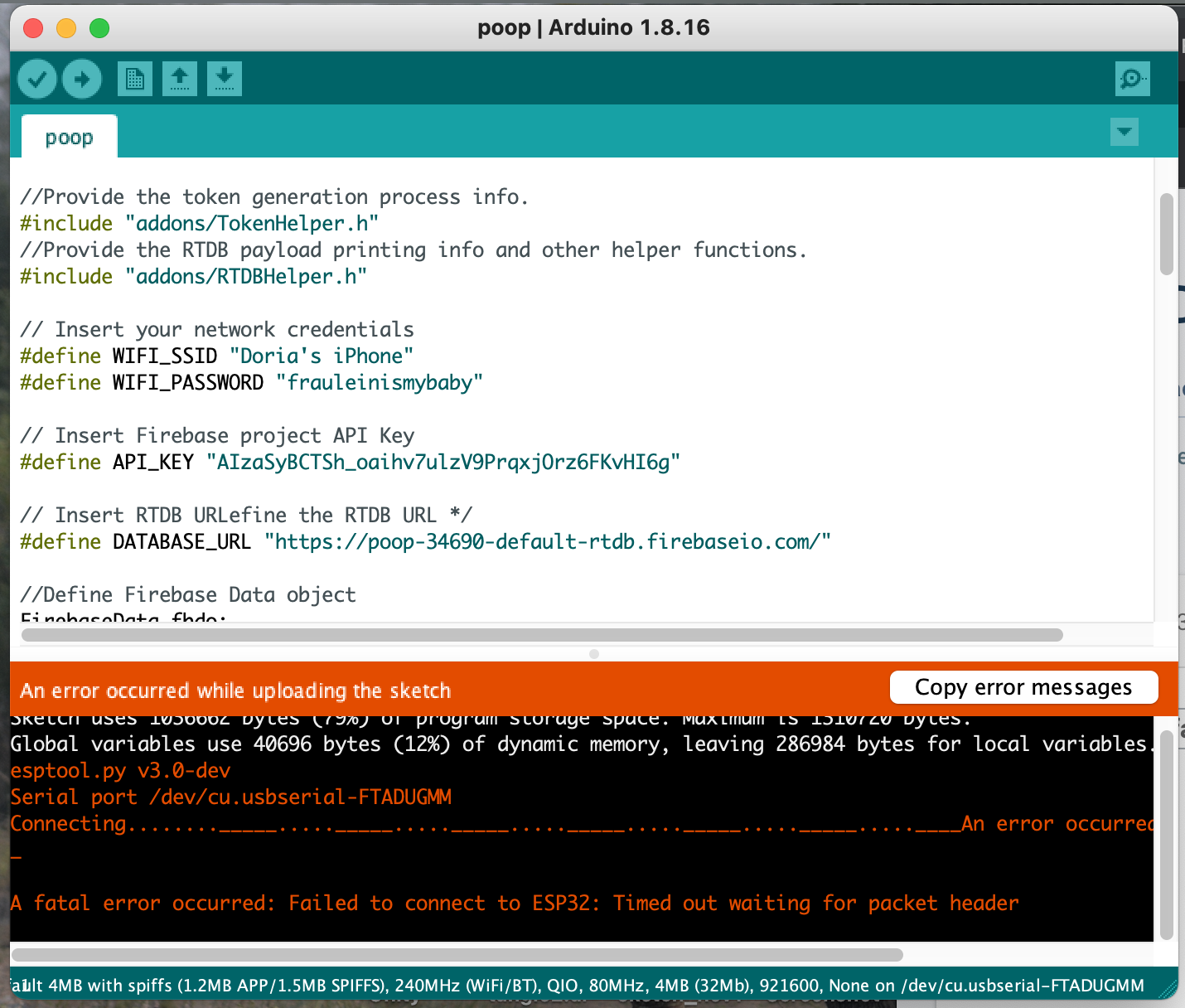This screenshot has width=1185, height=1008.
Task: Click the 'Global variables use 40696 bytes' line
Action: pyautogui.click(x=580, y=744)
